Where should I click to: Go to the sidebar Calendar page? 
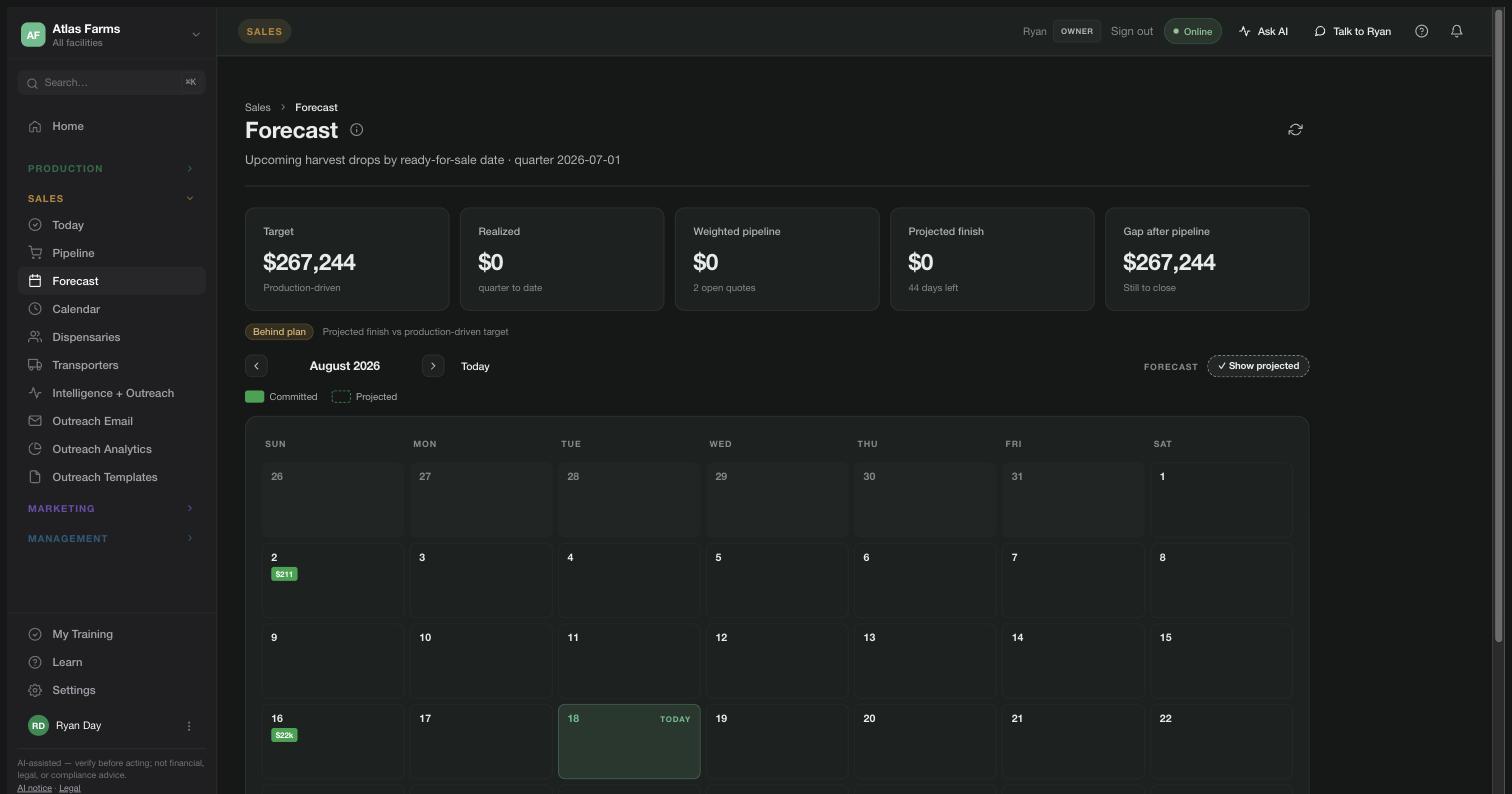(x=111, y=309)
